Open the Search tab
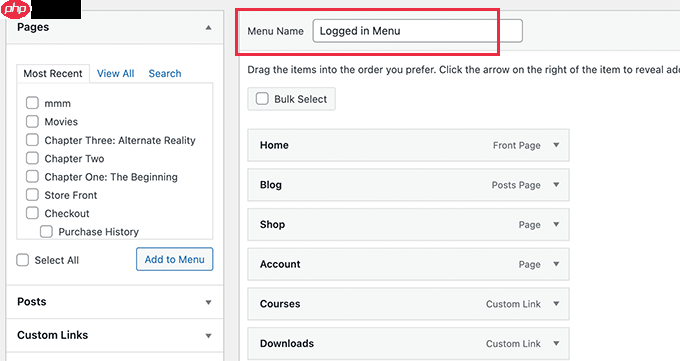 click(165, 73)
